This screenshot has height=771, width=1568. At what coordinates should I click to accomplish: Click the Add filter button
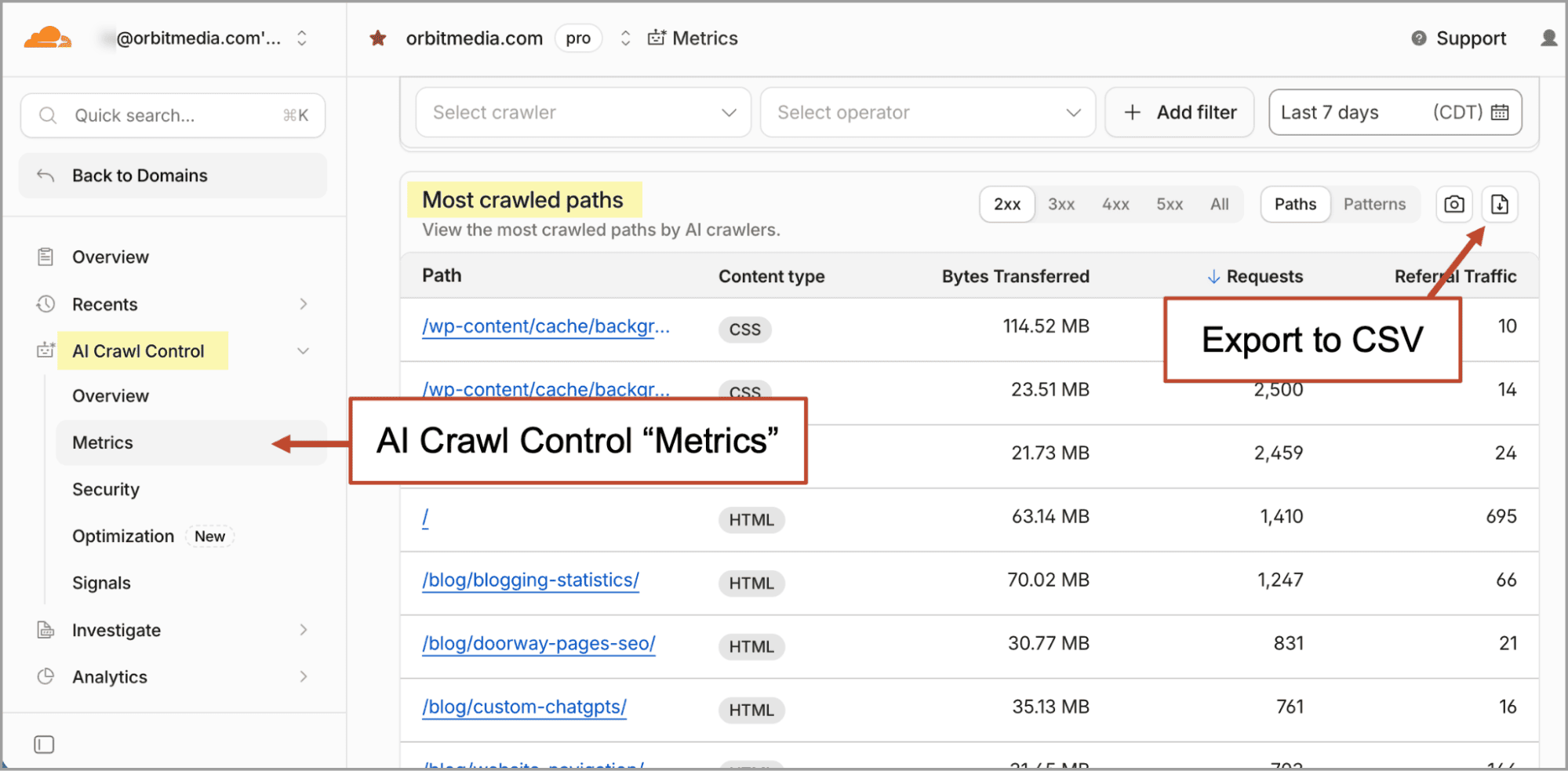click(x=1179, y=112)
